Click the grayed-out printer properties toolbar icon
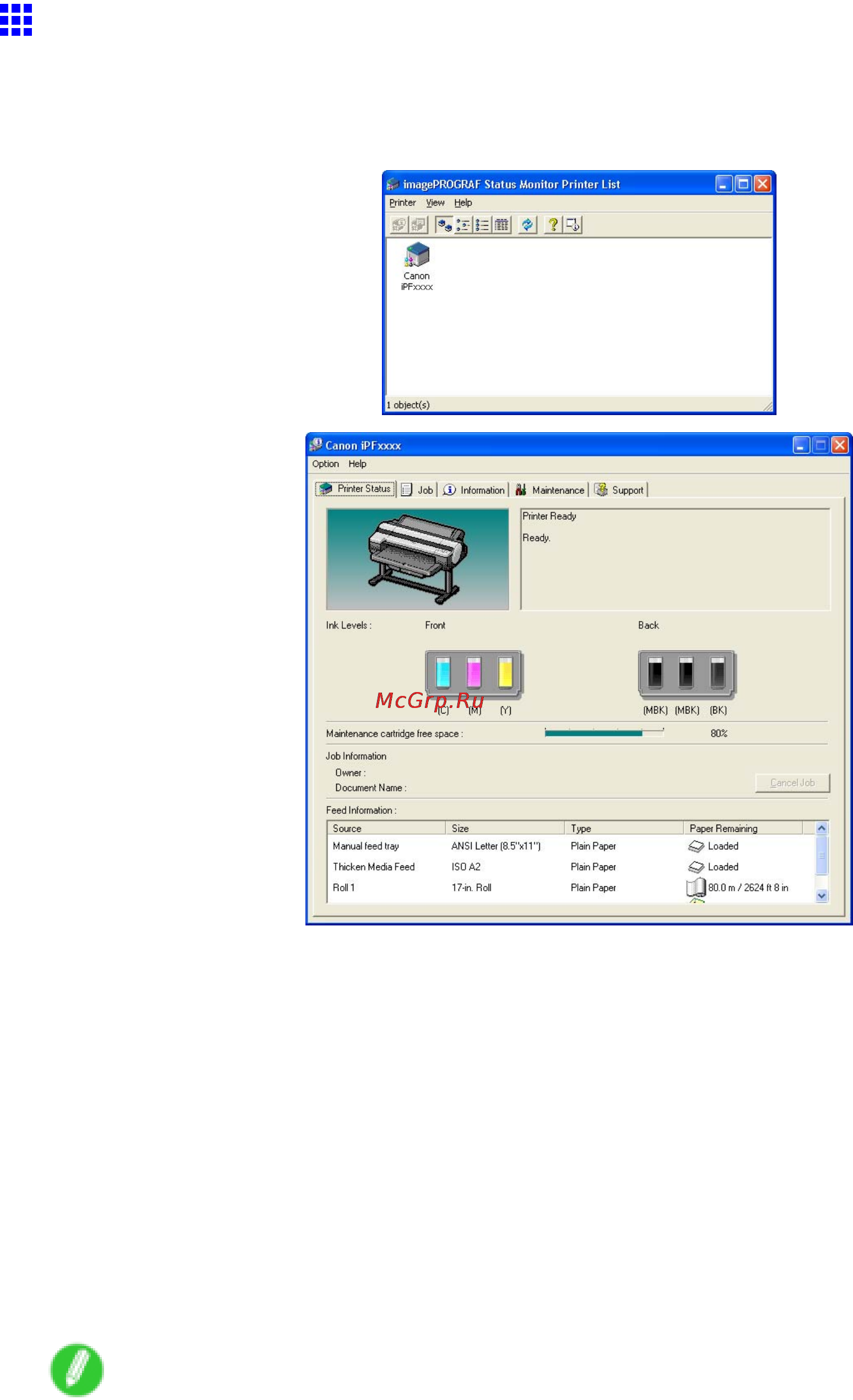 (419, 225)
